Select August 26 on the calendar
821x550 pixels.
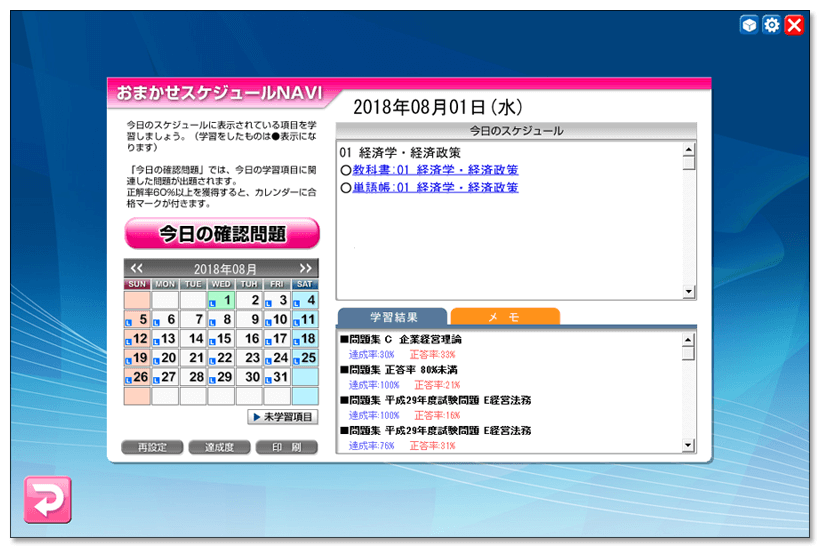pyautogui.click(x=137, y=377)
